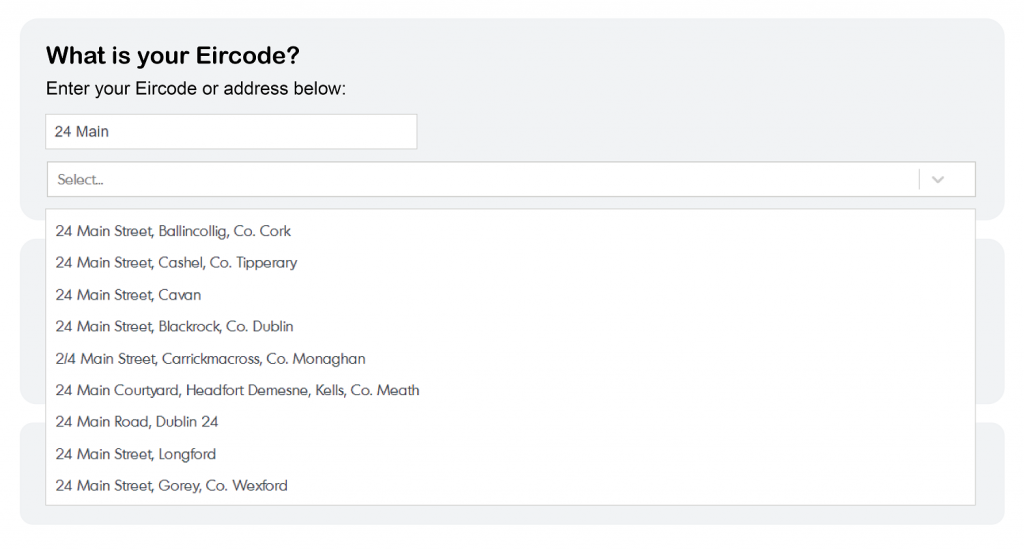Image resolution: width=1024 pixels, height=550 pixels.
Task: Click the "Select..." placeholder text
Action: coord(81,180)
